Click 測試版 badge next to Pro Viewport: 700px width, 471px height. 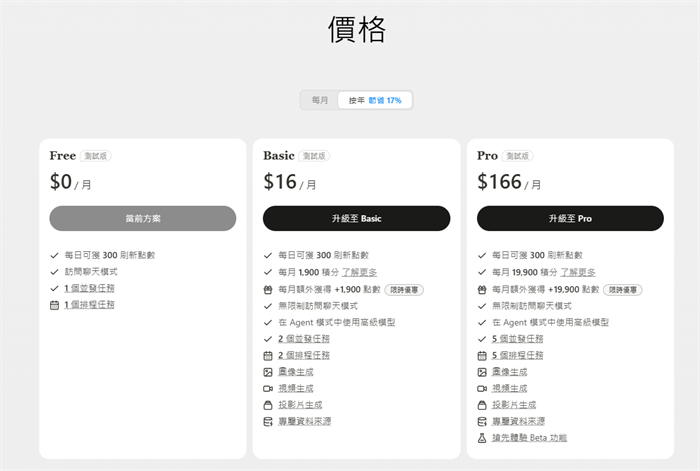coord(517,156)
